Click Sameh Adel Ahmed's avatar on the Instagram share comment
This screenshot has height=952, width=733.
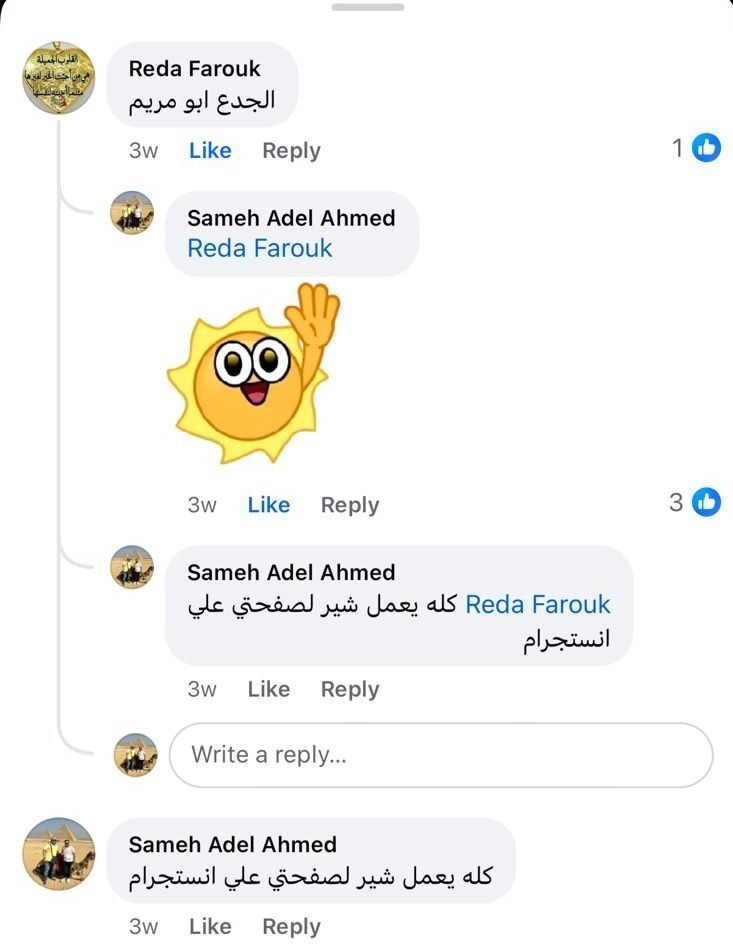(133, 567)
